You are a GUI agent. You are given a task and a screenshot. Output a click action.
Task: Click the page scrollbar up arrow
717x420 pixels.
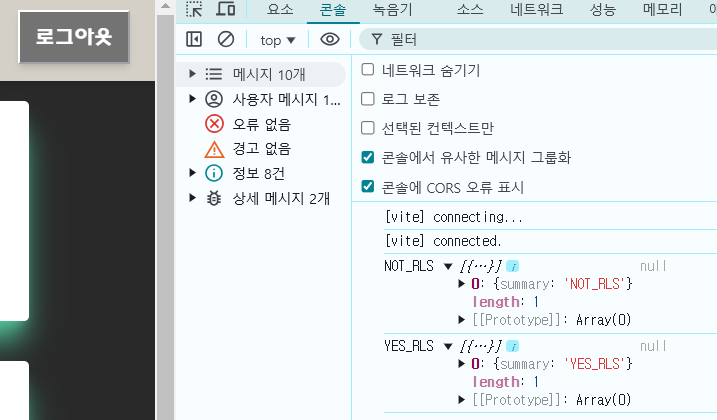(166, 6)
